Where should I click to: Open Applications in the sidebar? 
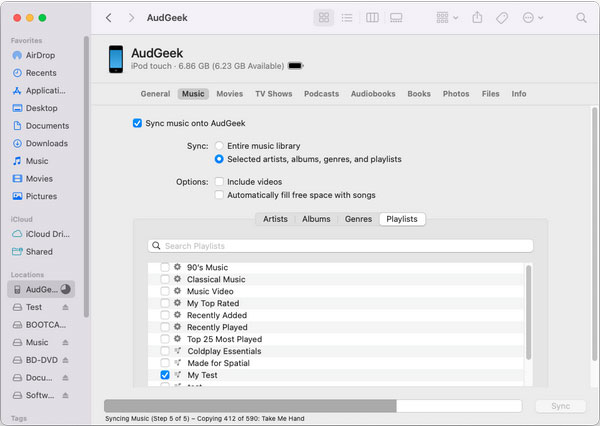click(39, 90)
